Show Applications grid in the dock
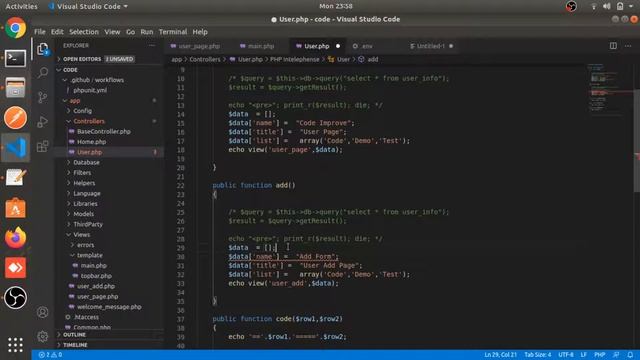This screenshot has height=360, width=640. coord(16,345)
